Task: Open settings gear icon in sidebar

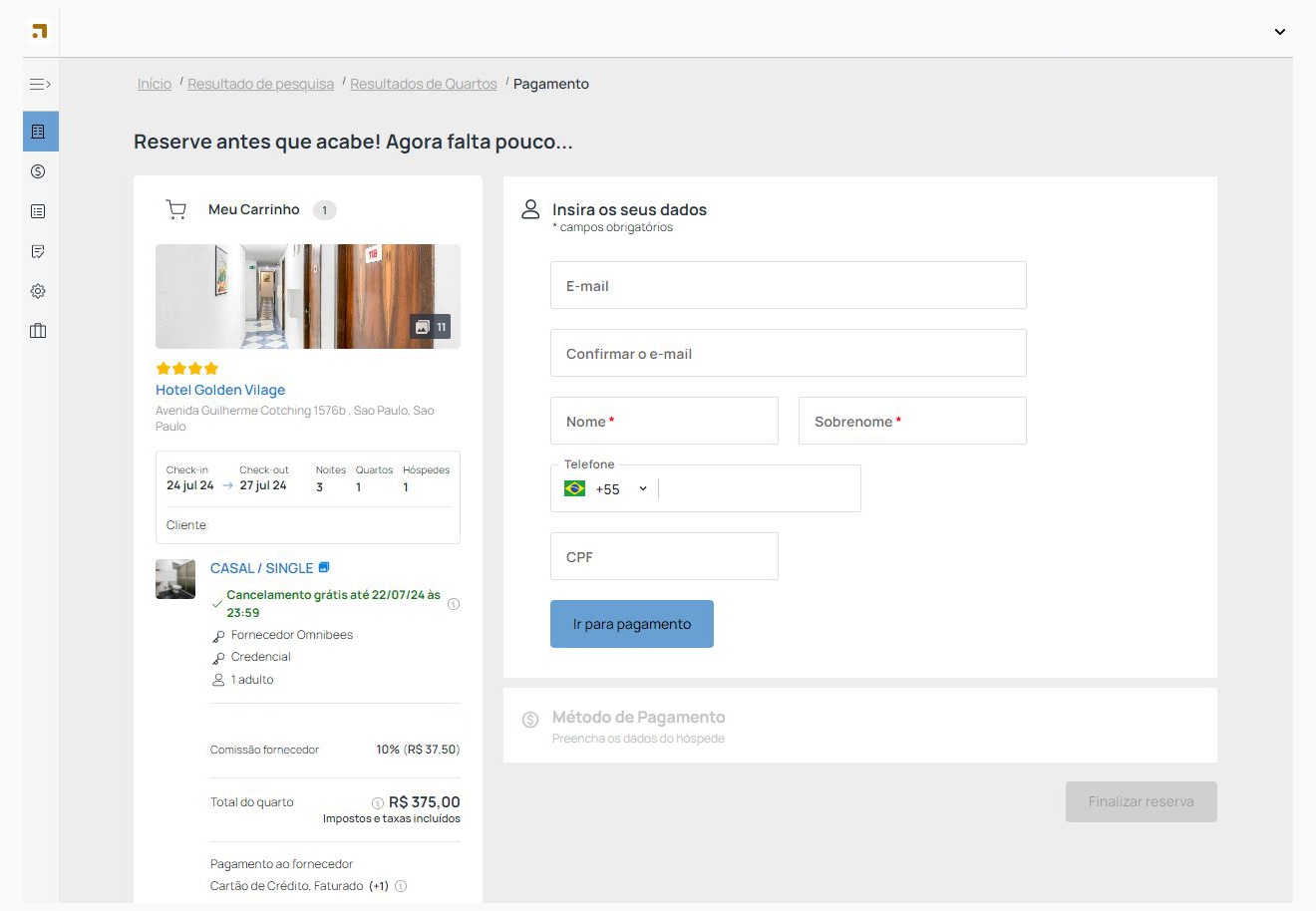Action: (x=38, y=291)
